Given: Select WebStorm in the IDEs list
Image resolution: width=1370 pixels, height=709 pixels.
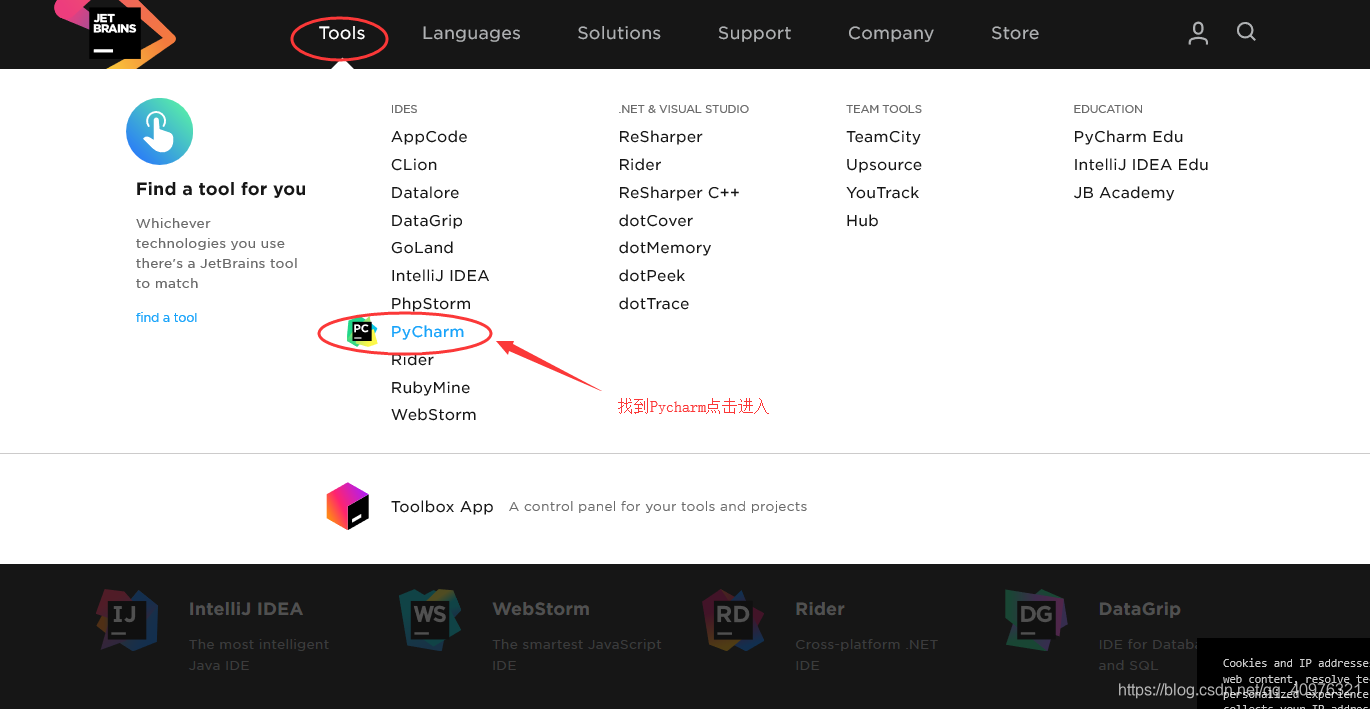Looking at the screenshot, I should (x=434, y=415).
